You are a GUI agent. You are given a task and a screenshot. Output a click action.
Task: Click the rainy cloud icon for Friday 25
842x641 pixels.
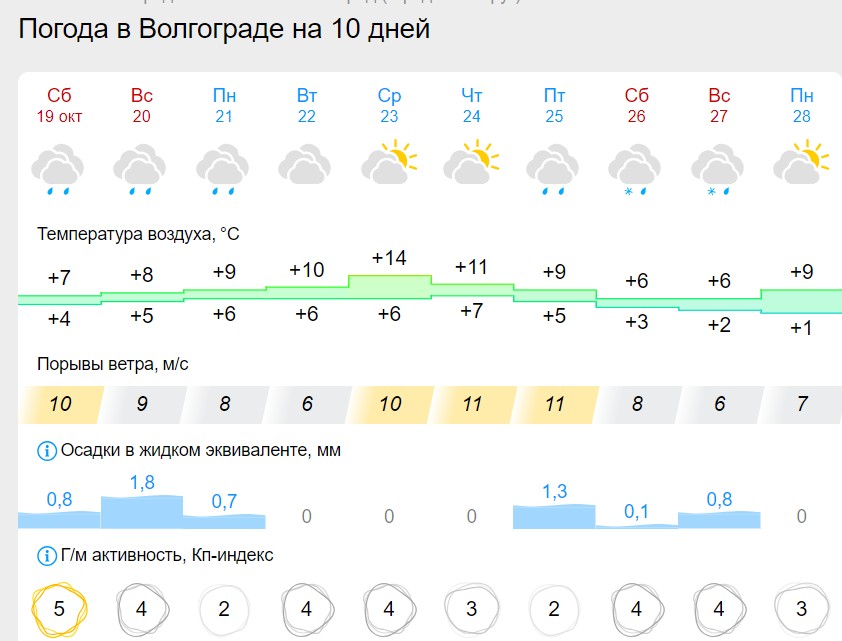tap(554, 167)
